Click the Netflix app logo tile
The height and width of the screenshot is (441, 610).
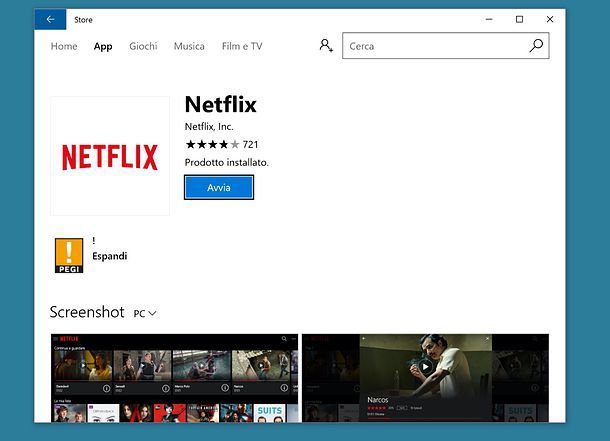[x=110, y=156]
